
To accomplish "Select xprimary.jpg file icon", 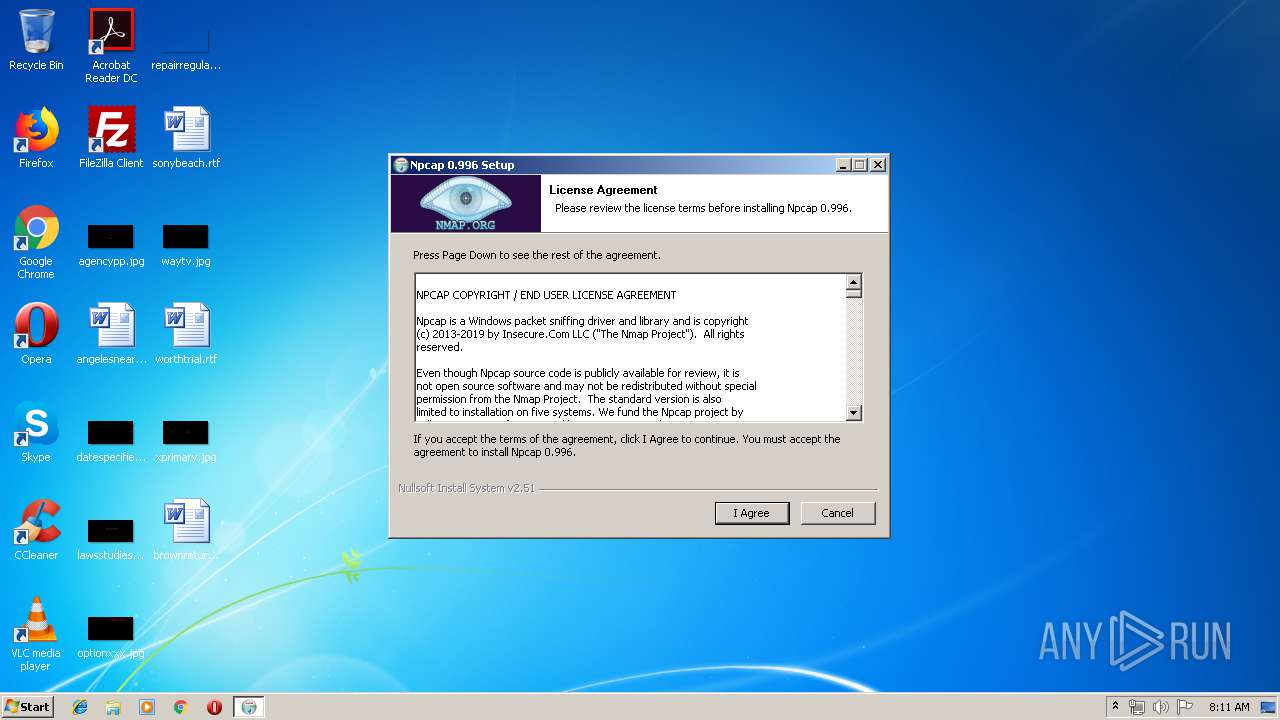I will (x=186, y=442).
